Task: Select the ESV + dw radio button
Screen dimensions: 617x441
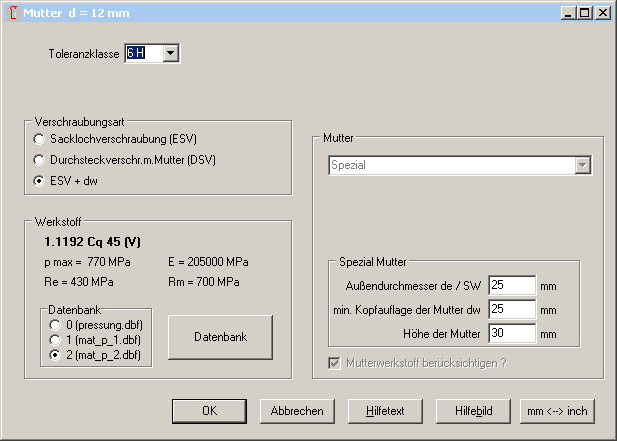Action: tap(40, 181)
